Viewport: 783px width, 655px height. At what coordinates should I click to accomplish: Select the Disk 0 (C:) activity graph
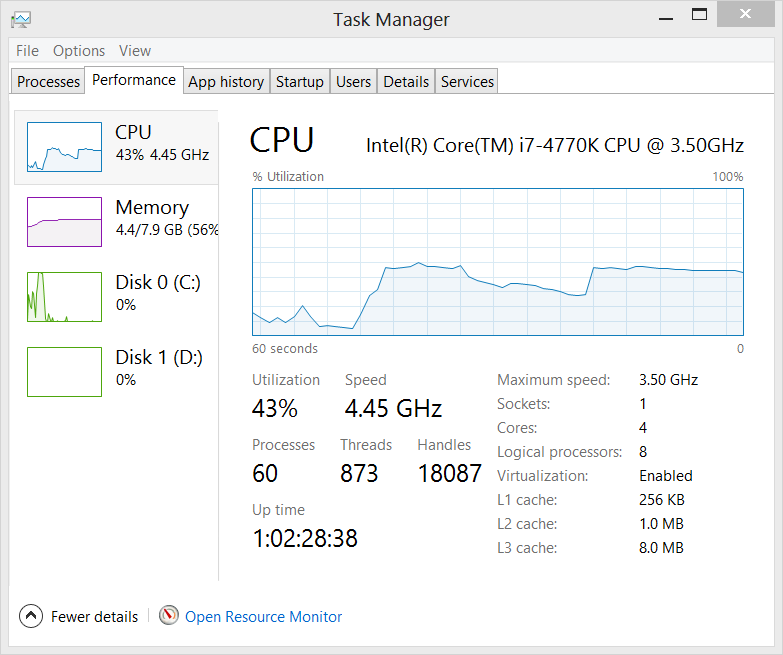pos(64,297)
